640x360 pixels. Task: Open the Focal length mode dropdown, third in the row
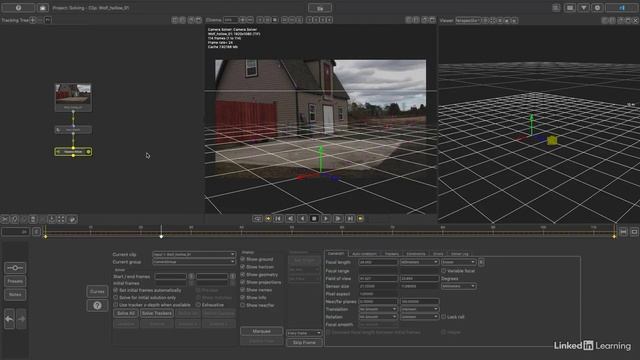pos(458,262)
